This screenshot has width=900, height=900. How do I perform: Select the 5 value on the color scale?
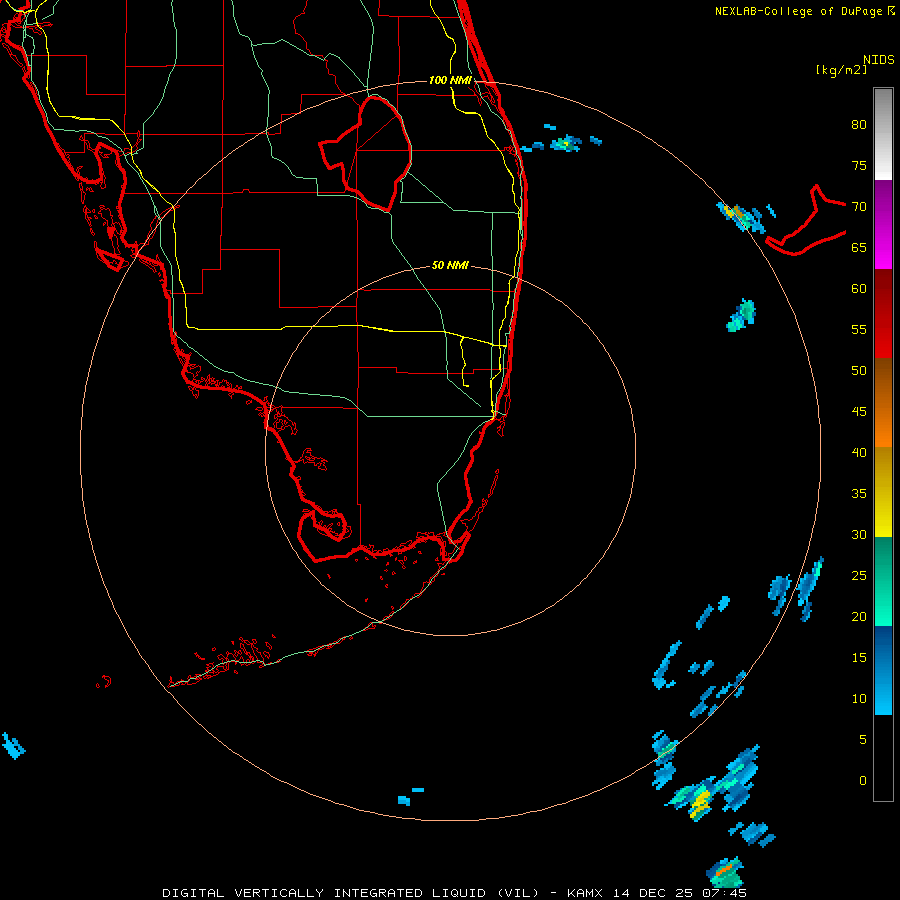point(863,740)
